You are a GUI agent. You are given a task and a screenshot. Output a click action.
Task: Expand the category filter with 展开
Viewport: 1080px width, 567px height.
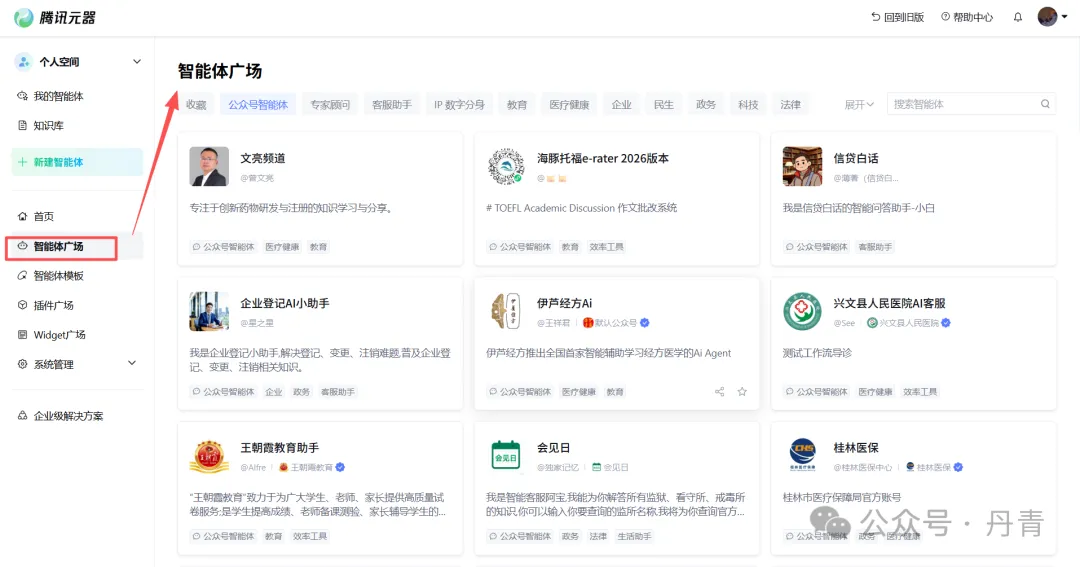[x=859, y=105]
